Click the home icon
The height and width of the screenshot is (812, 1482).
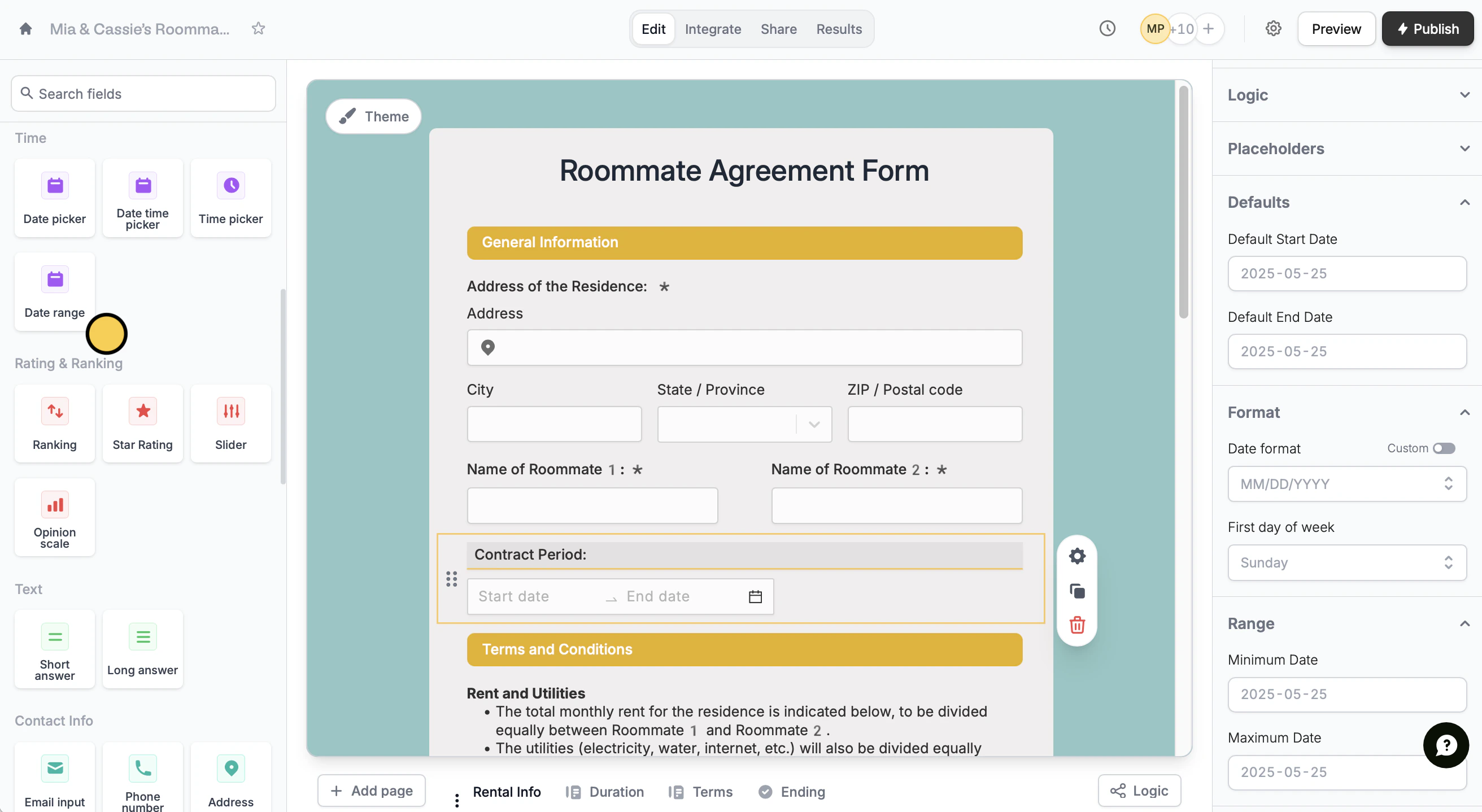[25, 29]
